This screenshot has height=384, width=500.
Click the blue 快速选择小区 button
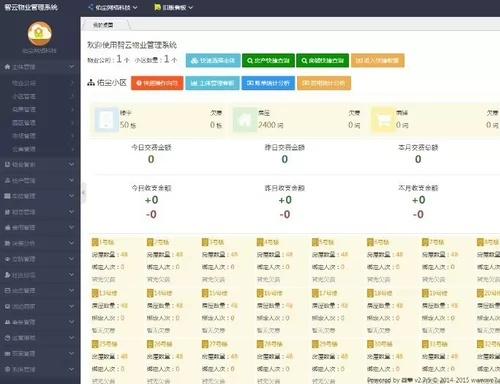[x=213, y=60]
